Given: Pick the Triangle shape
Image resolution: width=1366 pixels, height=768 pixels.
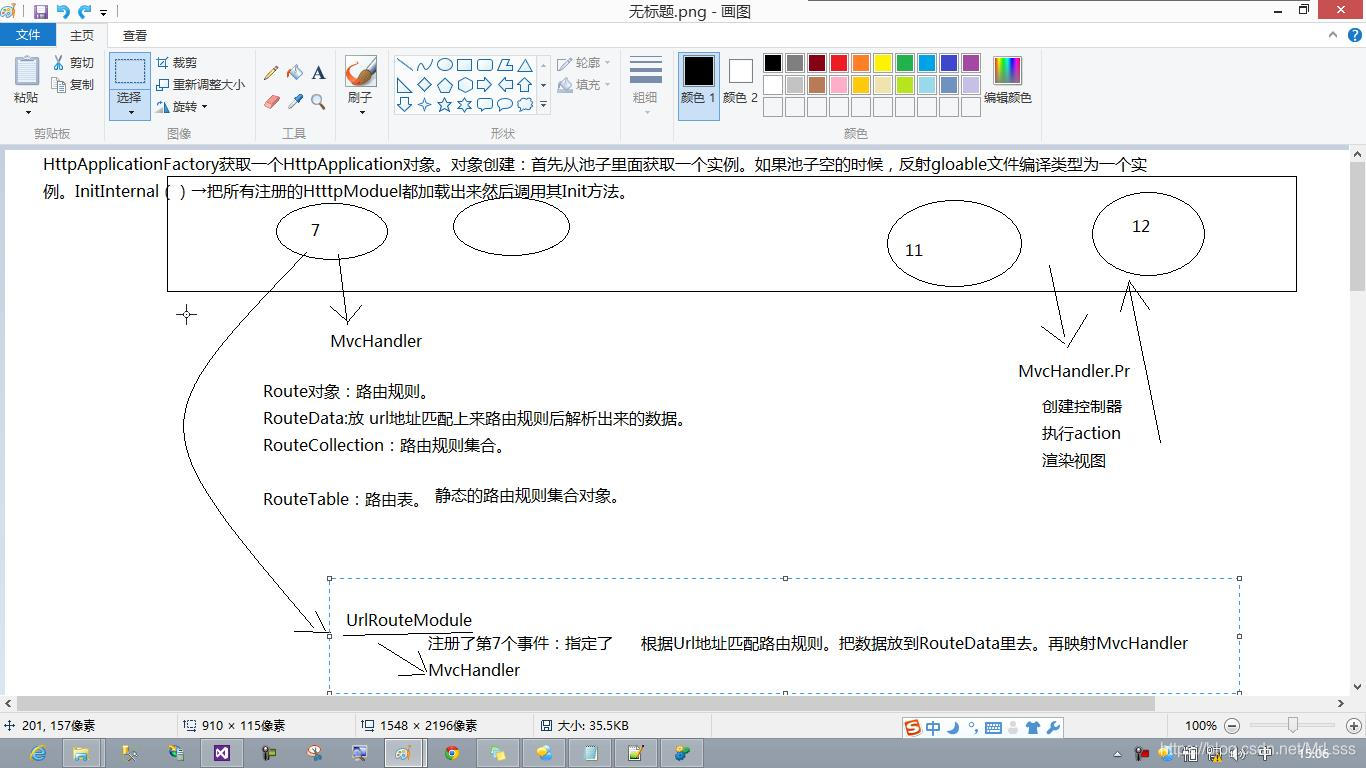Looking at the screenshot, I should [x=525, y=64].
